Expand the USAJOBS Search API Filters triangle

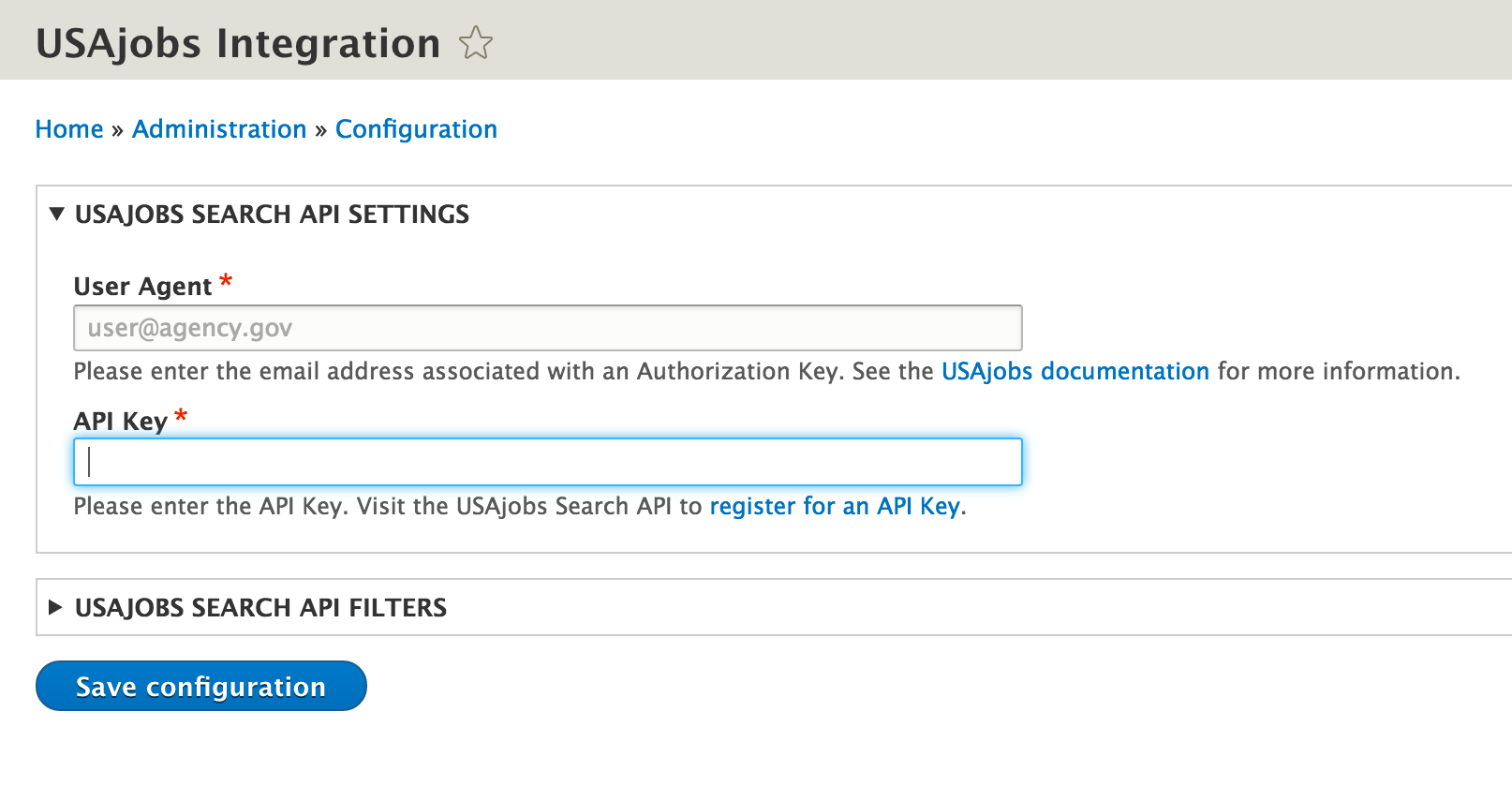tap(55, 608)
